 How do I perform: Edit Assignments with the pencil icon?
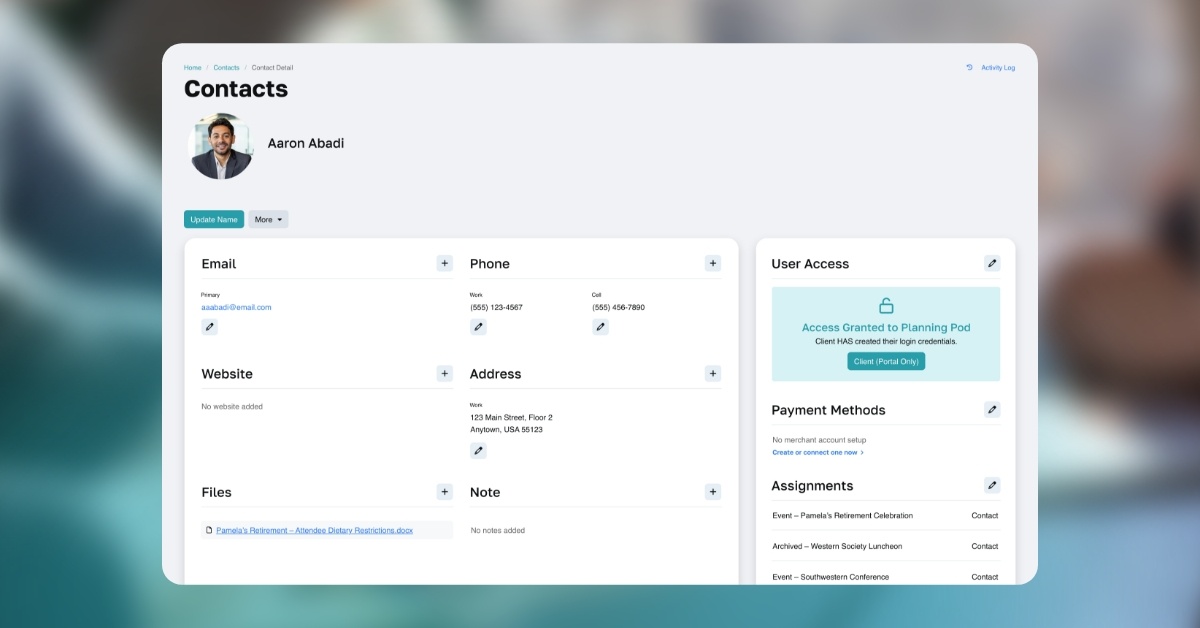pos(992,485)
